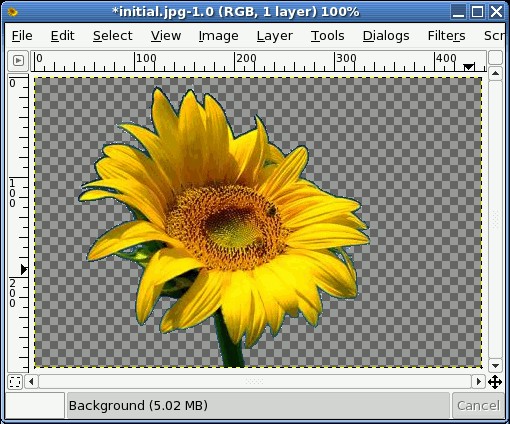This screenshot has height=424, width=510.
Task: Open the Select menu
Action: [113, 36]
